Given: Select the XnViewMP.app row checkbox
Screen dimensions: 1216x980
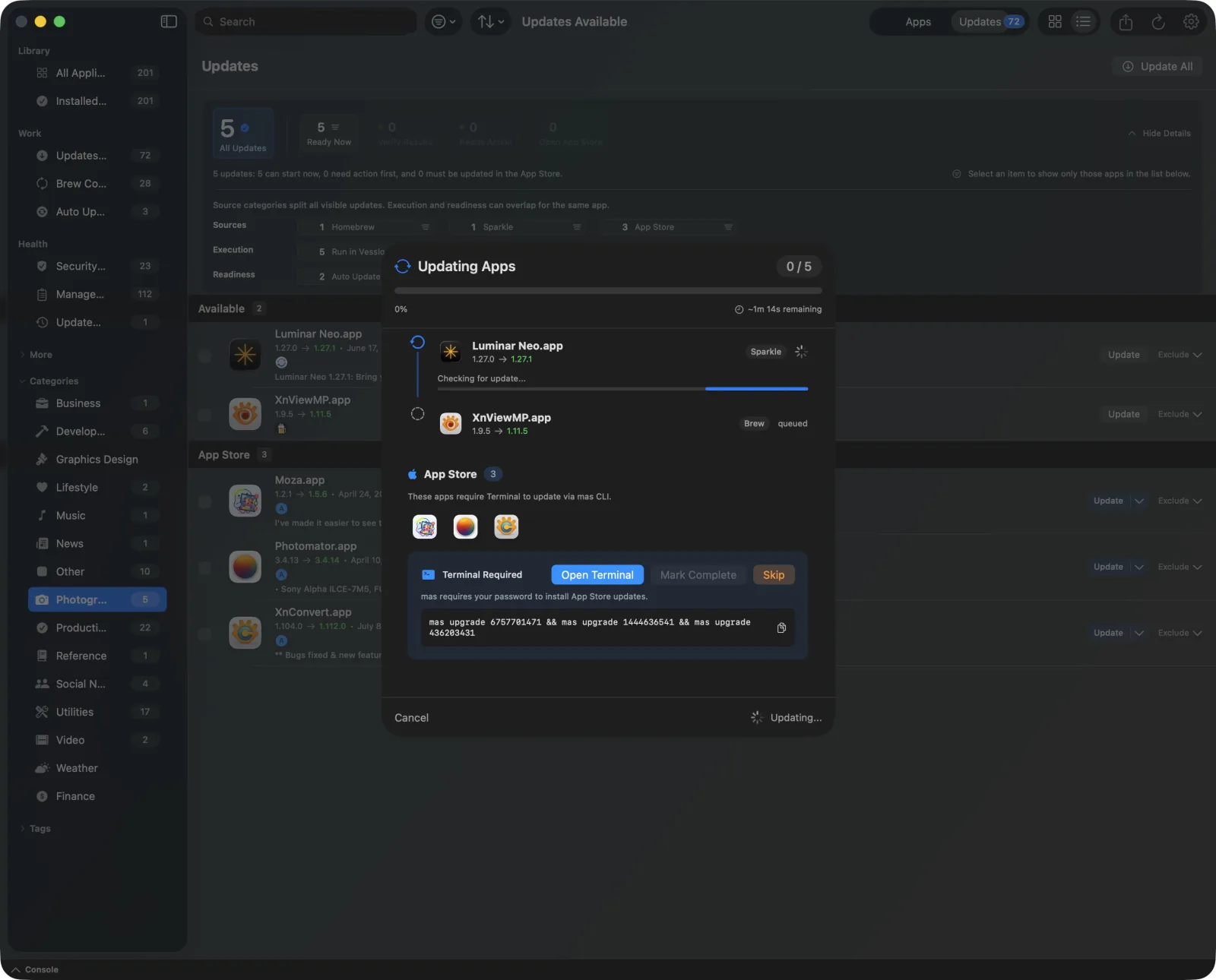Looking at the screenshot, I should (x=204, y=415).
